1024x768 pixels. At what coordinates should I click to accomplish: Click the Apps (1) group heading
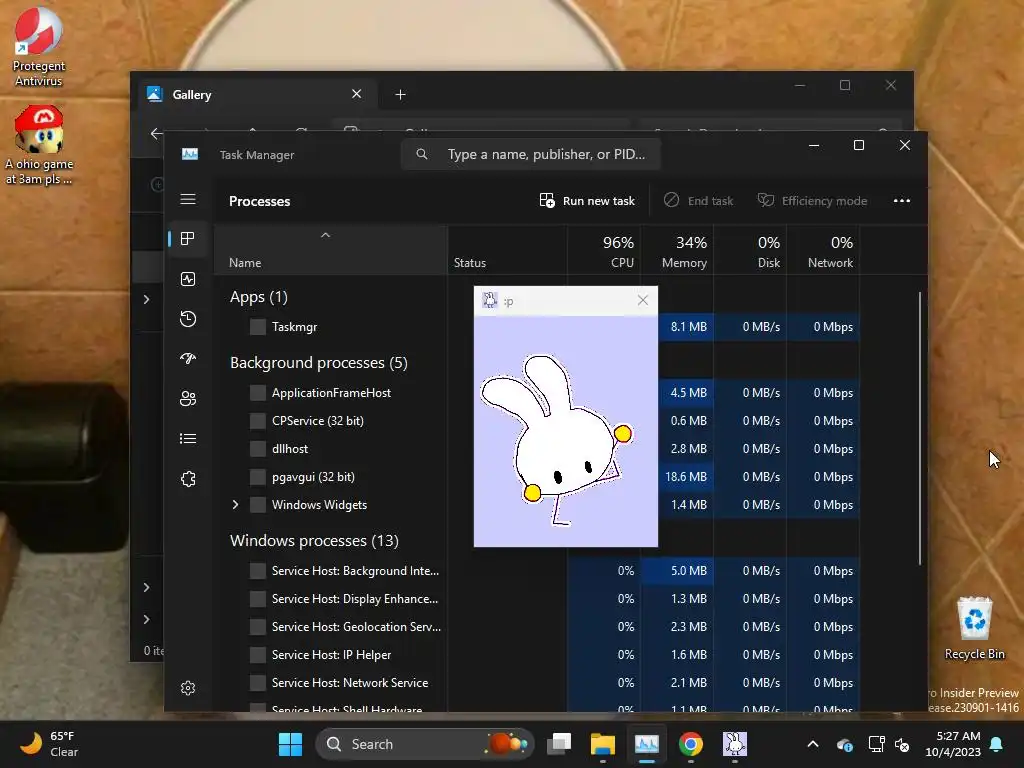[259, 297]
